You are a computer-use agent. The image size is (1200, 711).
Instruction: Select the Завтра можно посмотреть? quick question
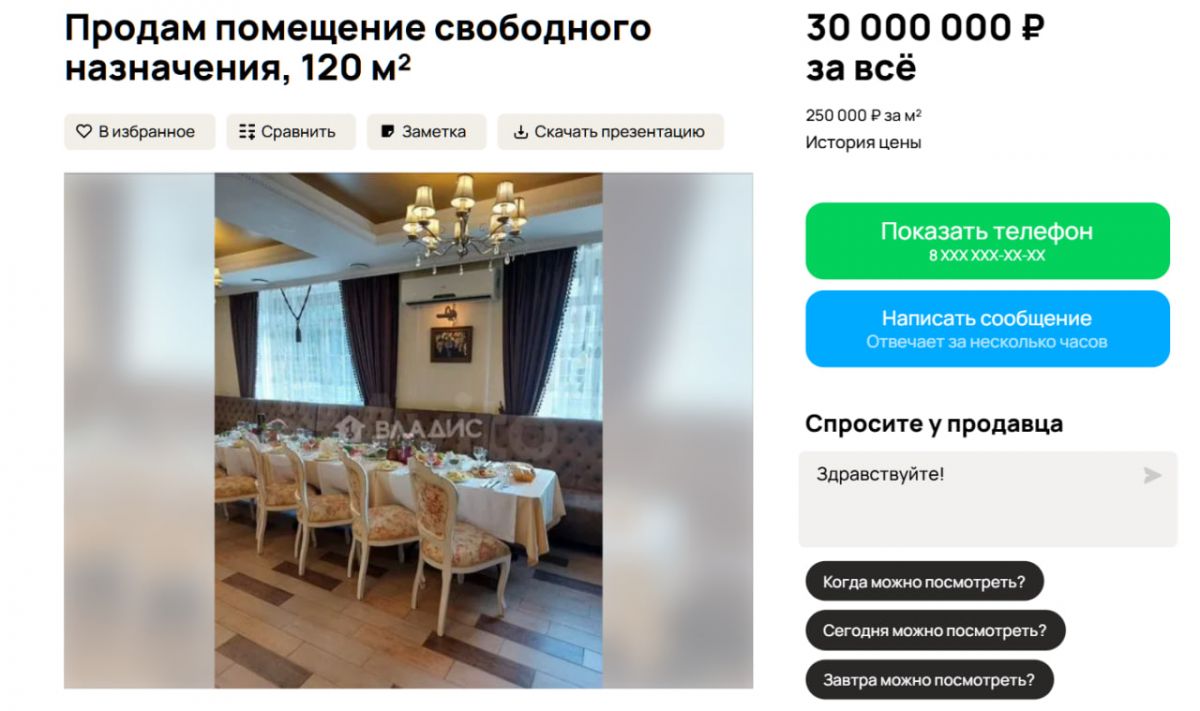(929, 681)
